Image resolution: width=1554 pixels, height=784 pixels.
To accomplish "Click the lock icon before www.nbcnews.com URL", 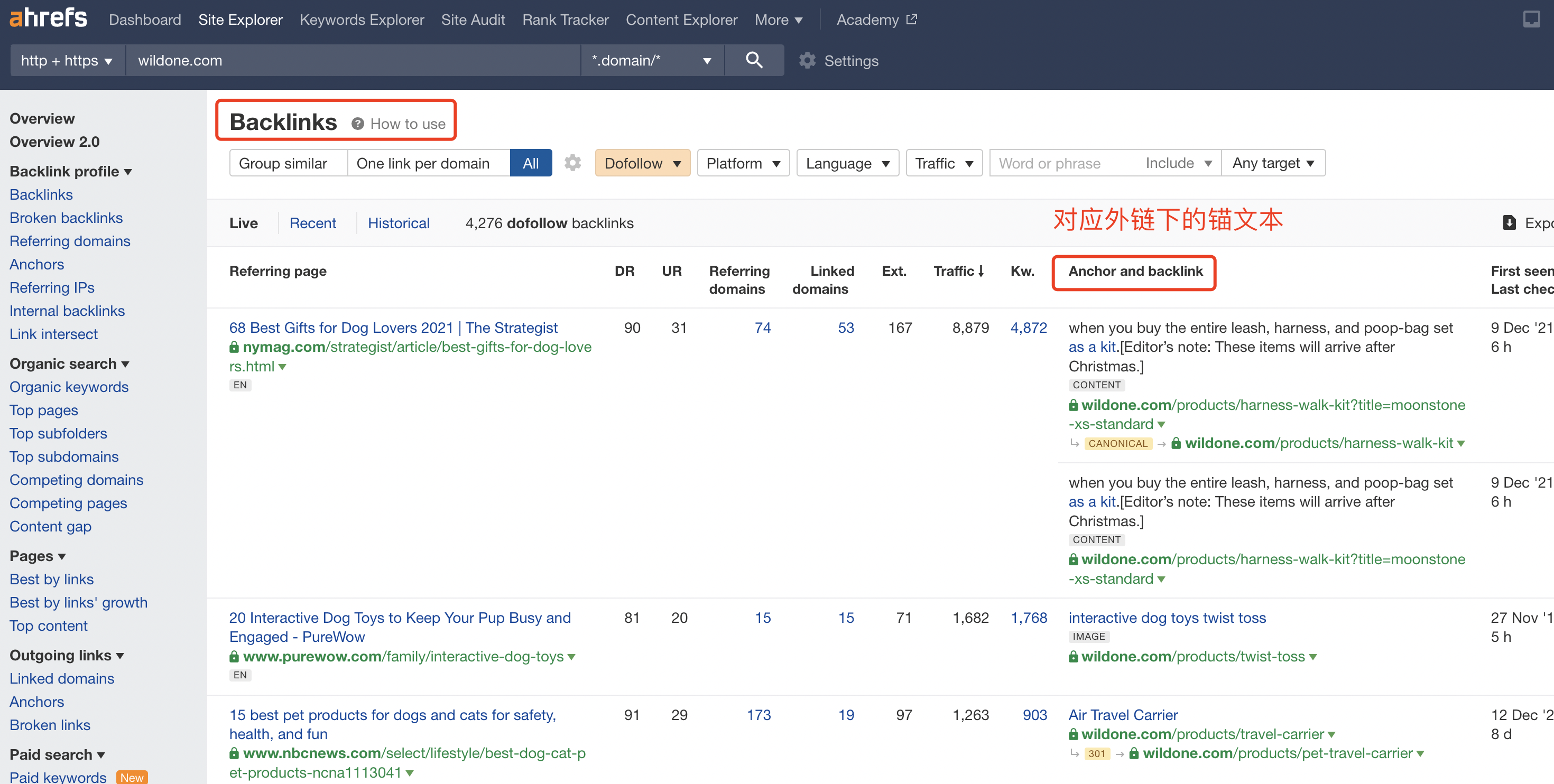I will coord(234,753).
